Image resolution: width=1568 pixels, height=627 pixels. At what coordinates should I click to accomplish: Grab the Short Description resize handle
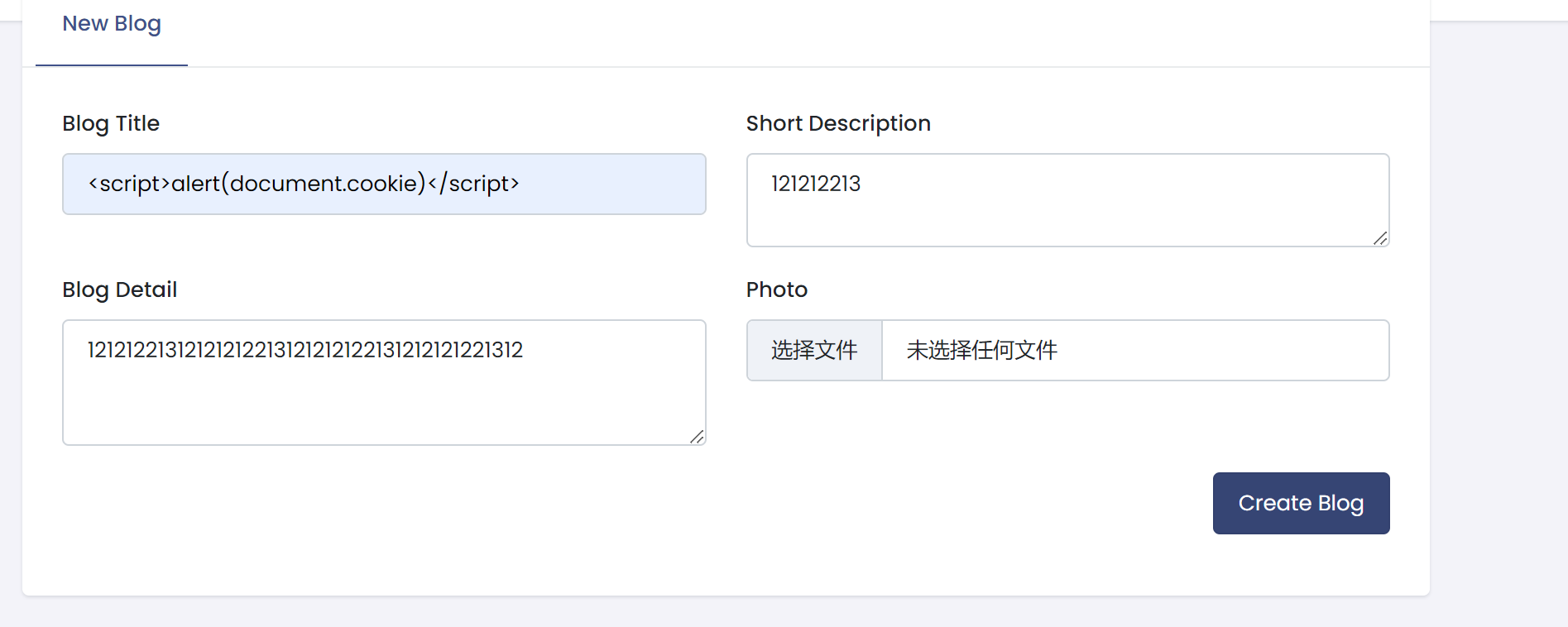(x=1380, y=238)
